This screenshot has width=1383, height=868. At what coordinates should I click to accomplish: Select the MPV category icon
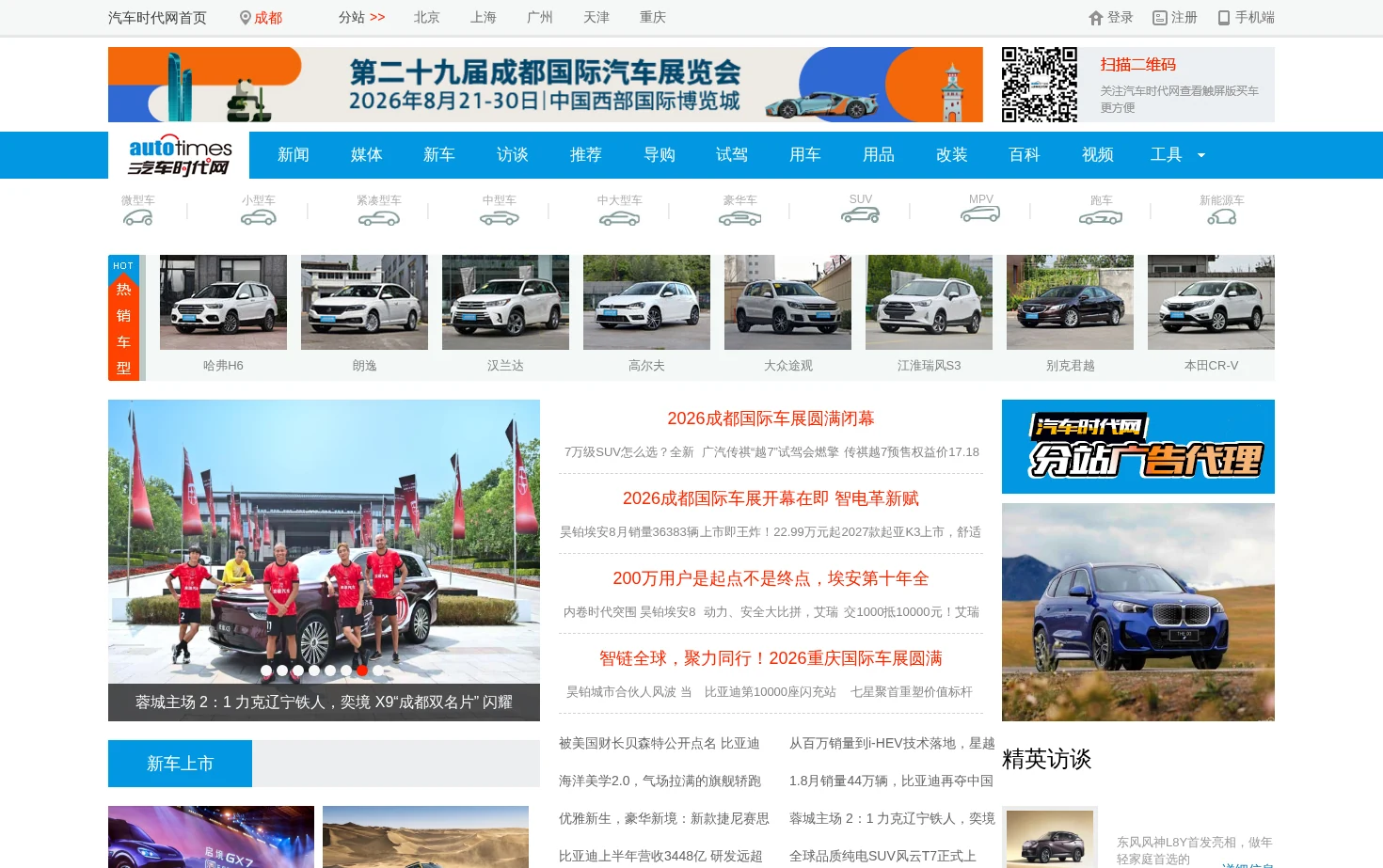coord(980,214)
